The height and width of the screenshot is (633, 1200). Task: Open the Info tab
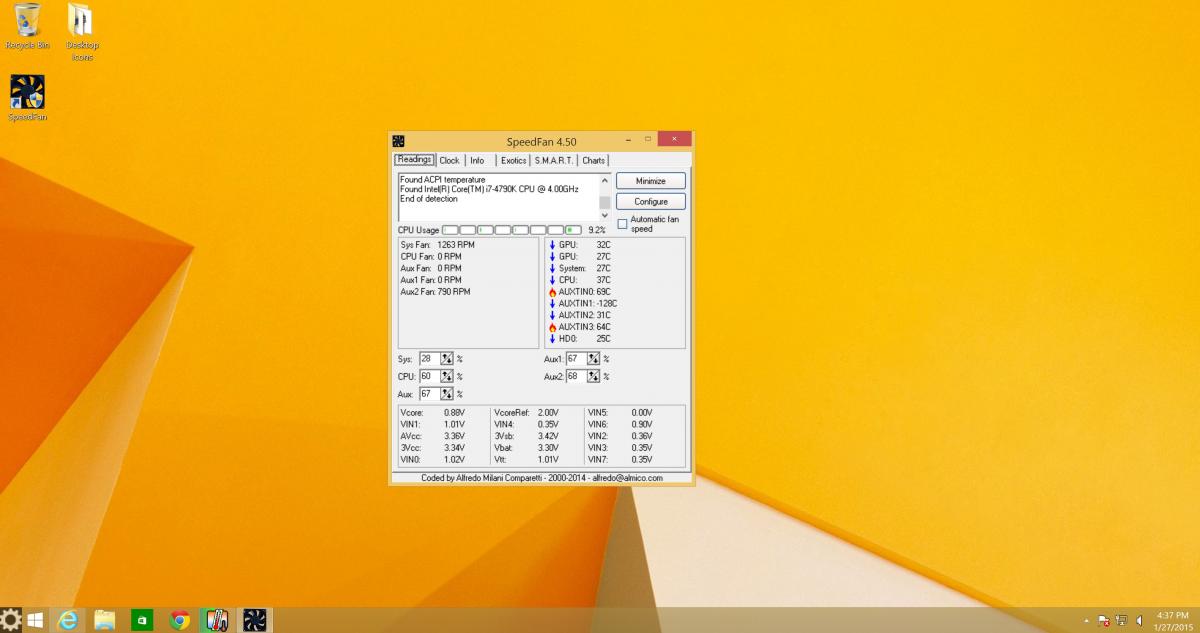[478, 160]
